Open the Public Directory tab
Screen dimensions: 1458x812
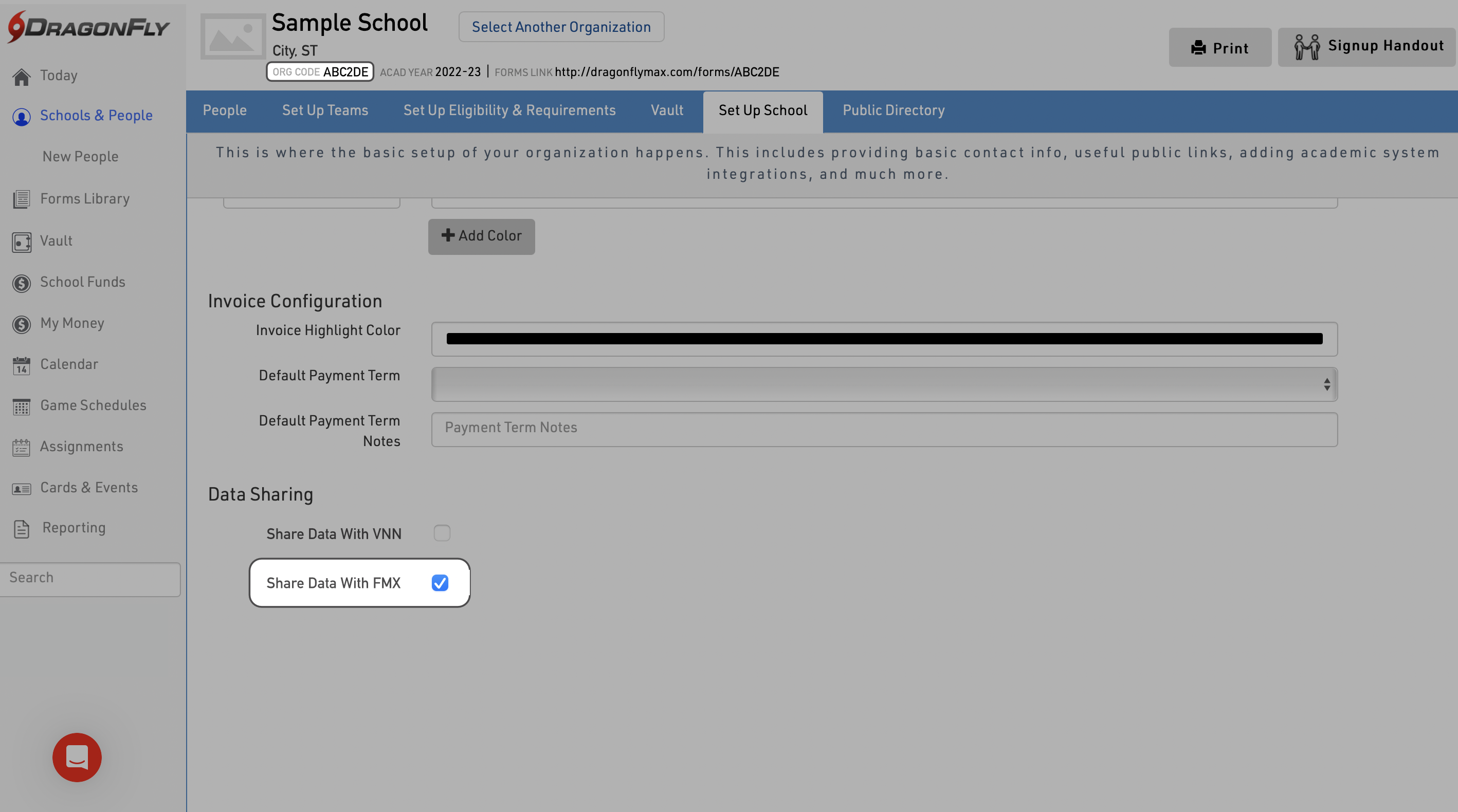[x=893, y=110]
